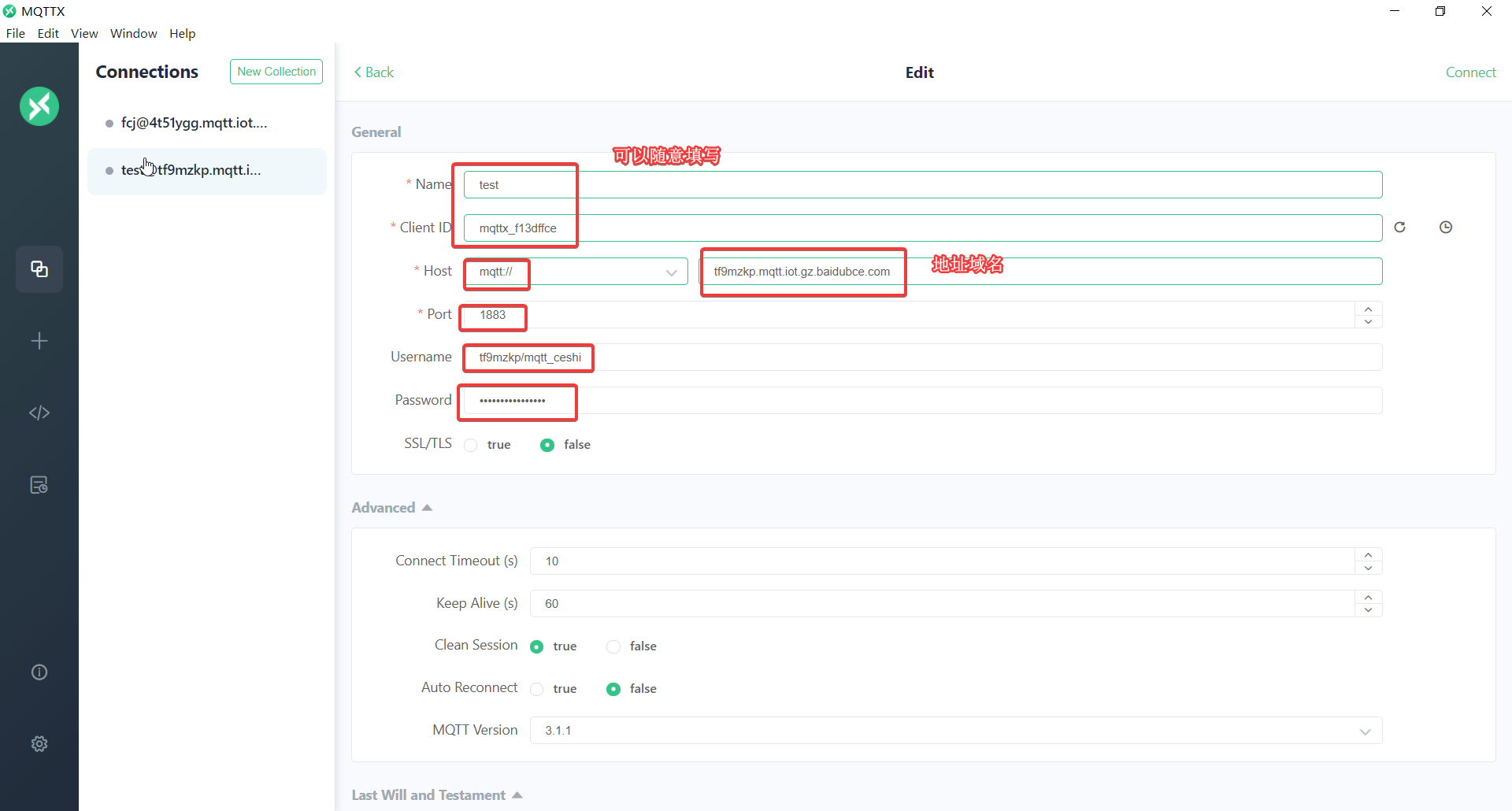Set SSL/TLS to true
1512x811 pixels.
(471, 445)
